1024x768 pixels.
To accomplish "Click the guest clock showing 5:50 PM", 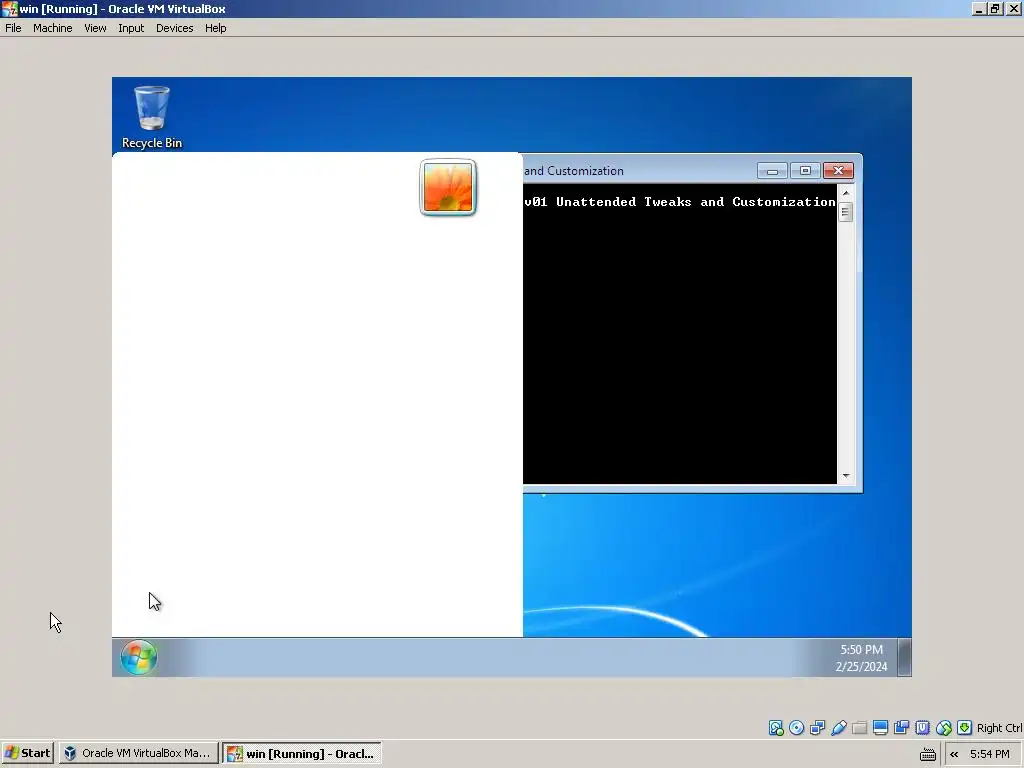I will pos(861,658).
